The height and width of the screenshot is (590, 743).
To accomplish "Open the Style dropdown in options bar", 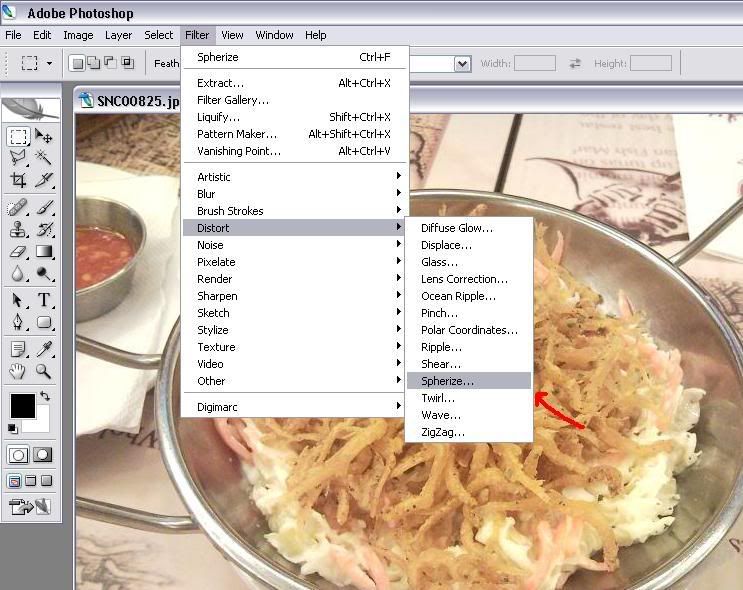I will tap(462, 64).
